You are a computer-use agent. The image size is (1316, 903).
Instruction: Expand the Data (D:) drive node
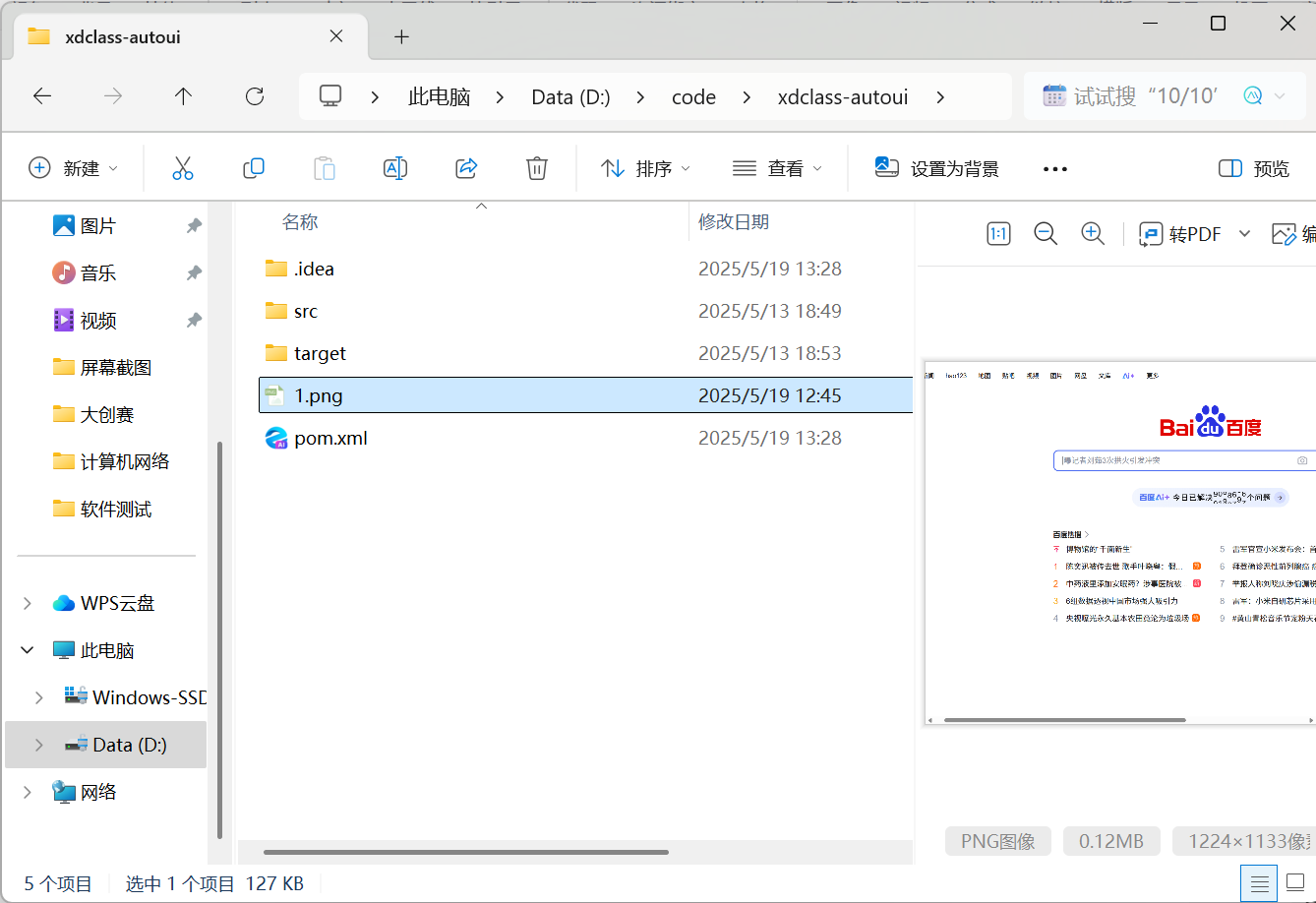(x=39, y=745)
